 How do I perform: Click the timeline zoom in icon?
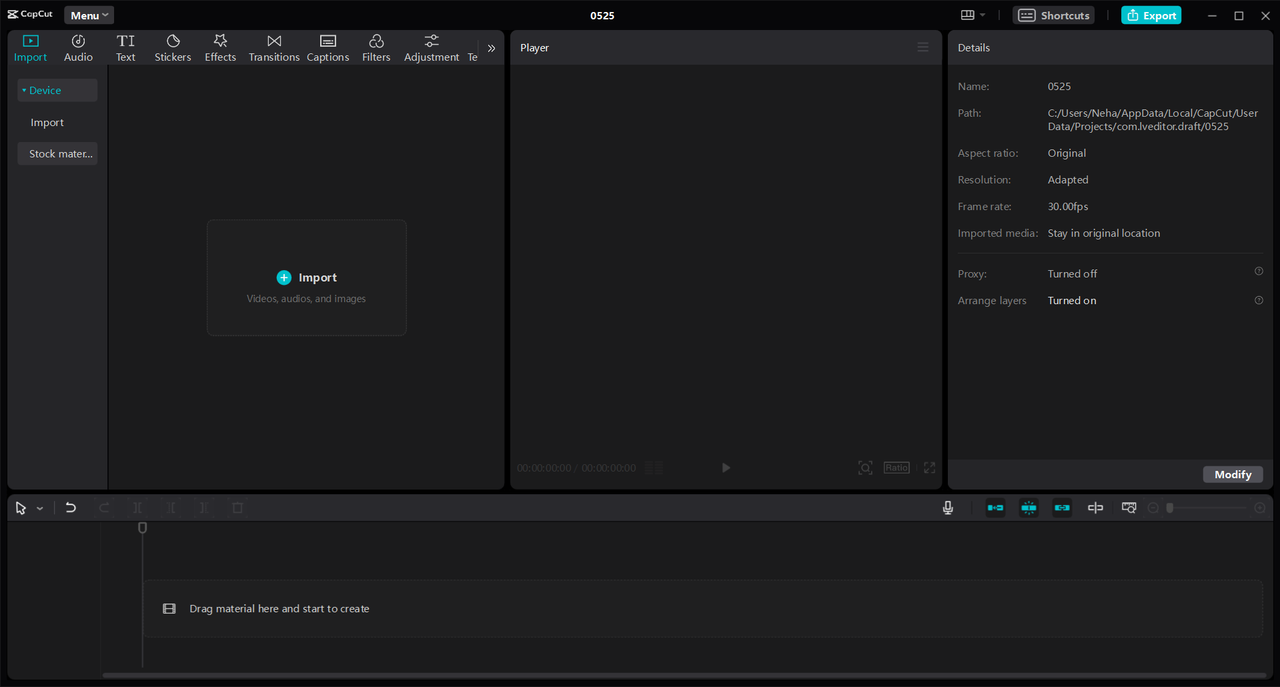click(x=1260, y=508)
